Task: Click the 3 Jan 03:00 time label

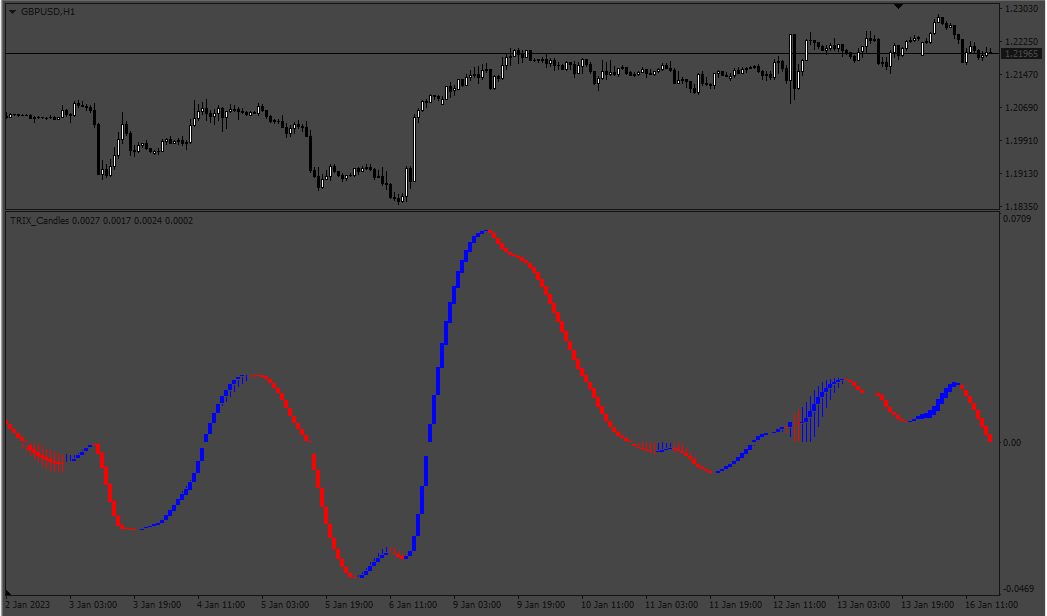Action: click(93, 605)
